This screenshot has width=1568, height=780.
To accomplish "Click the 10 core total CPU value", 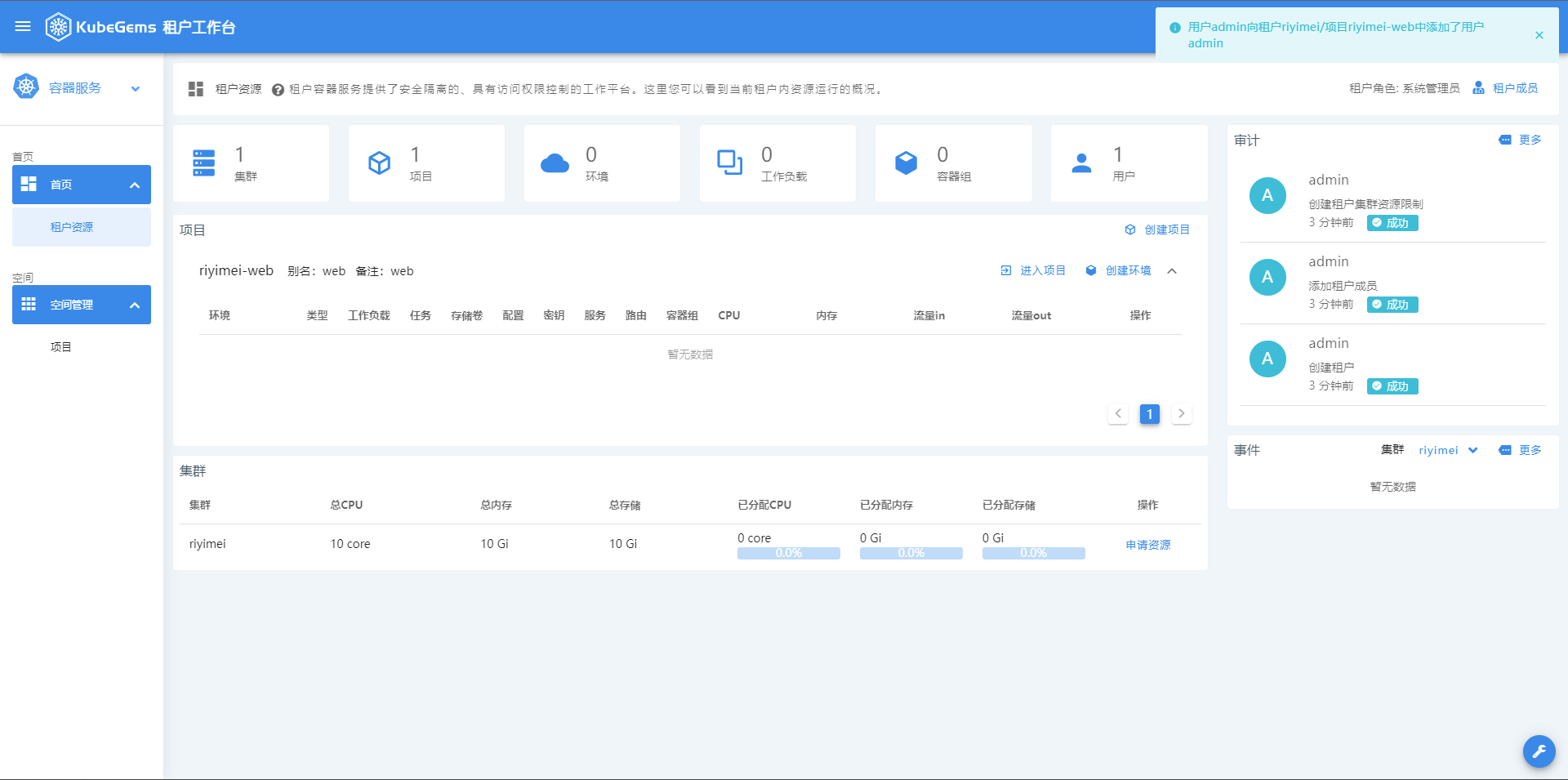I will [350, 544].
